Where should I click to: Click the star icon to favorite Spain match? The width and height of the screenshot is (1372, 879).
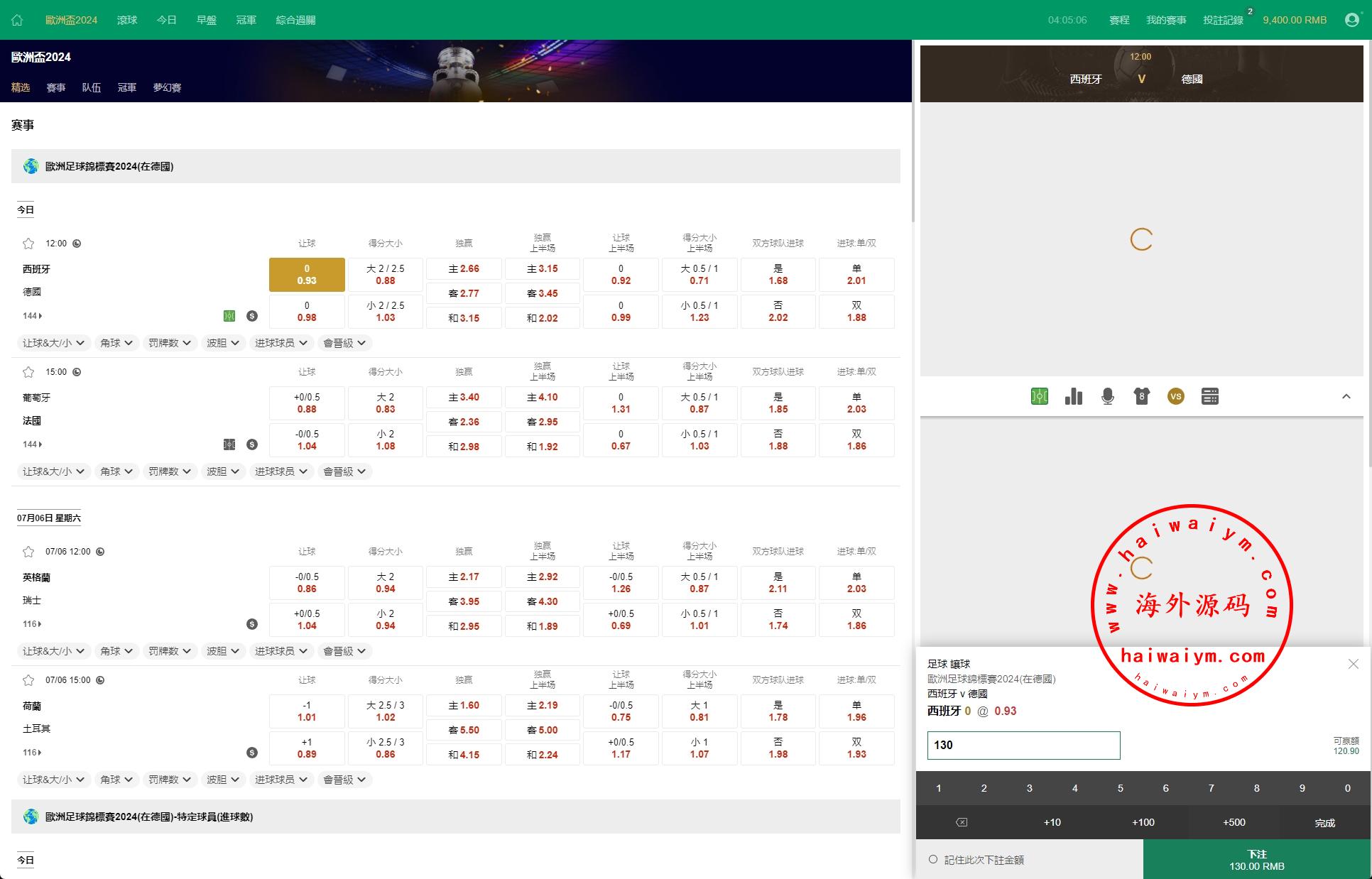click(28, 243)
